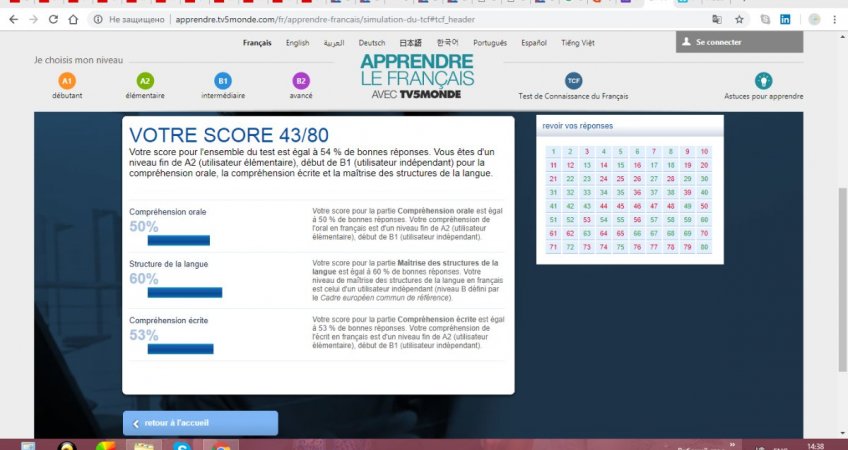Open Astuces pour apprendre lightbulb icon
848x450 pixels.
pos(763,81)
